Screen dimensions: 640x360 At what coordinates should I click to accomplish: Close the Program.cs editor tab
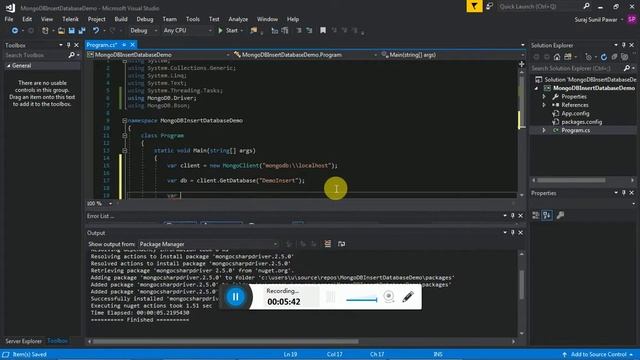(x=133, y=45)
